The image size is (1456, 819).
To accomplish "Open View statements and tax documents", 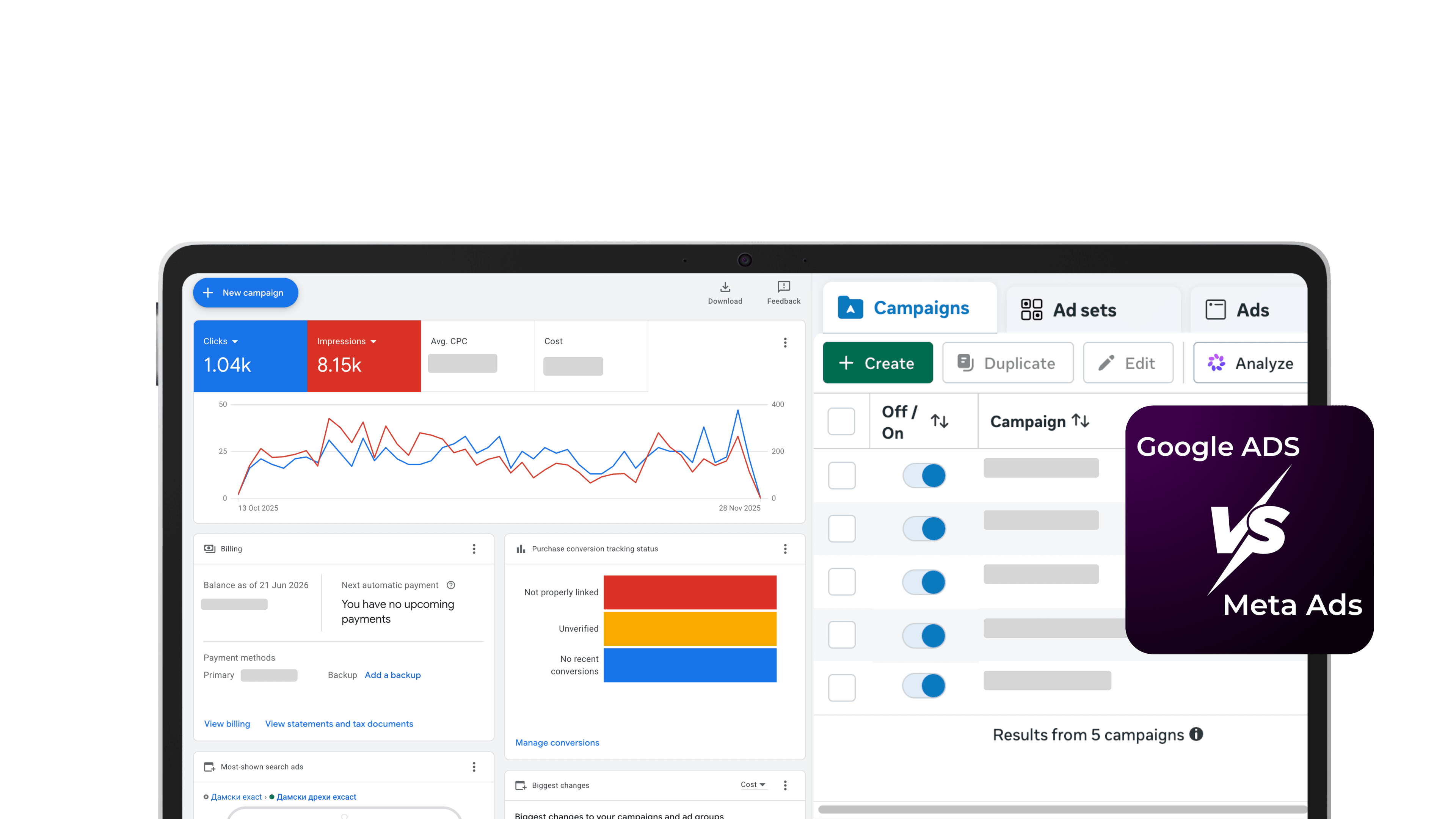I will pyautogui.click(x=339, y=724).
